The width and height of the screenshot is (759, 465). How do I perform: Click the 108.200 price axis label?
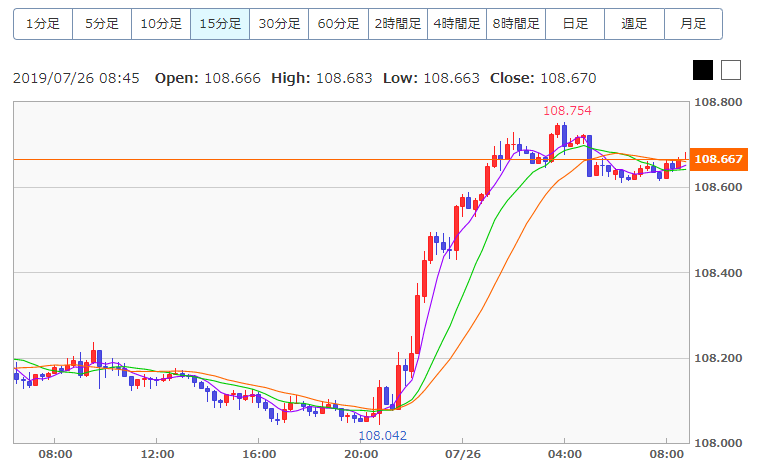(x=718, y=358)
